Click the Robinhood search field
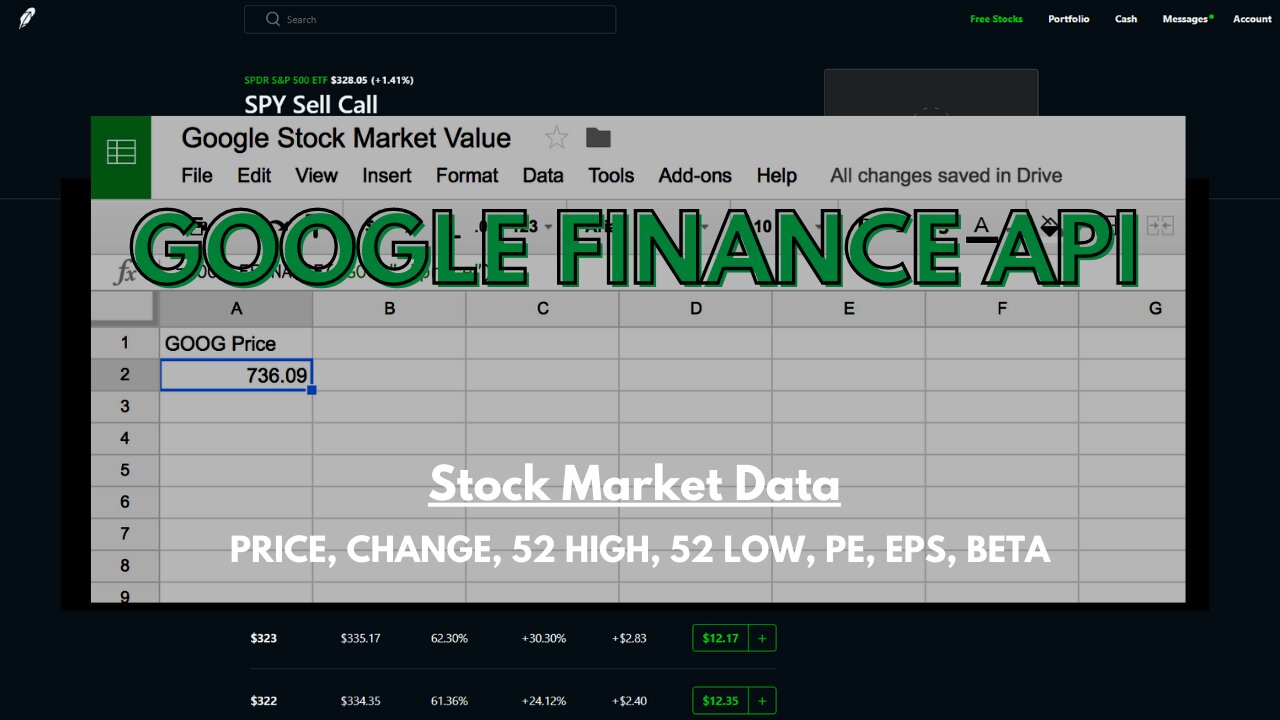This screenshot has width=1280, height=720. (x=430, y=19)
